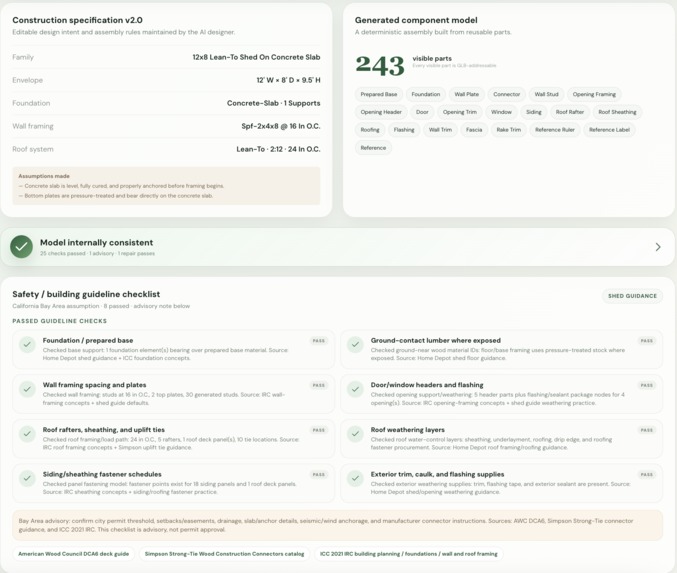
Task: Select the Flashing part chip
Action: coord(404,130)
